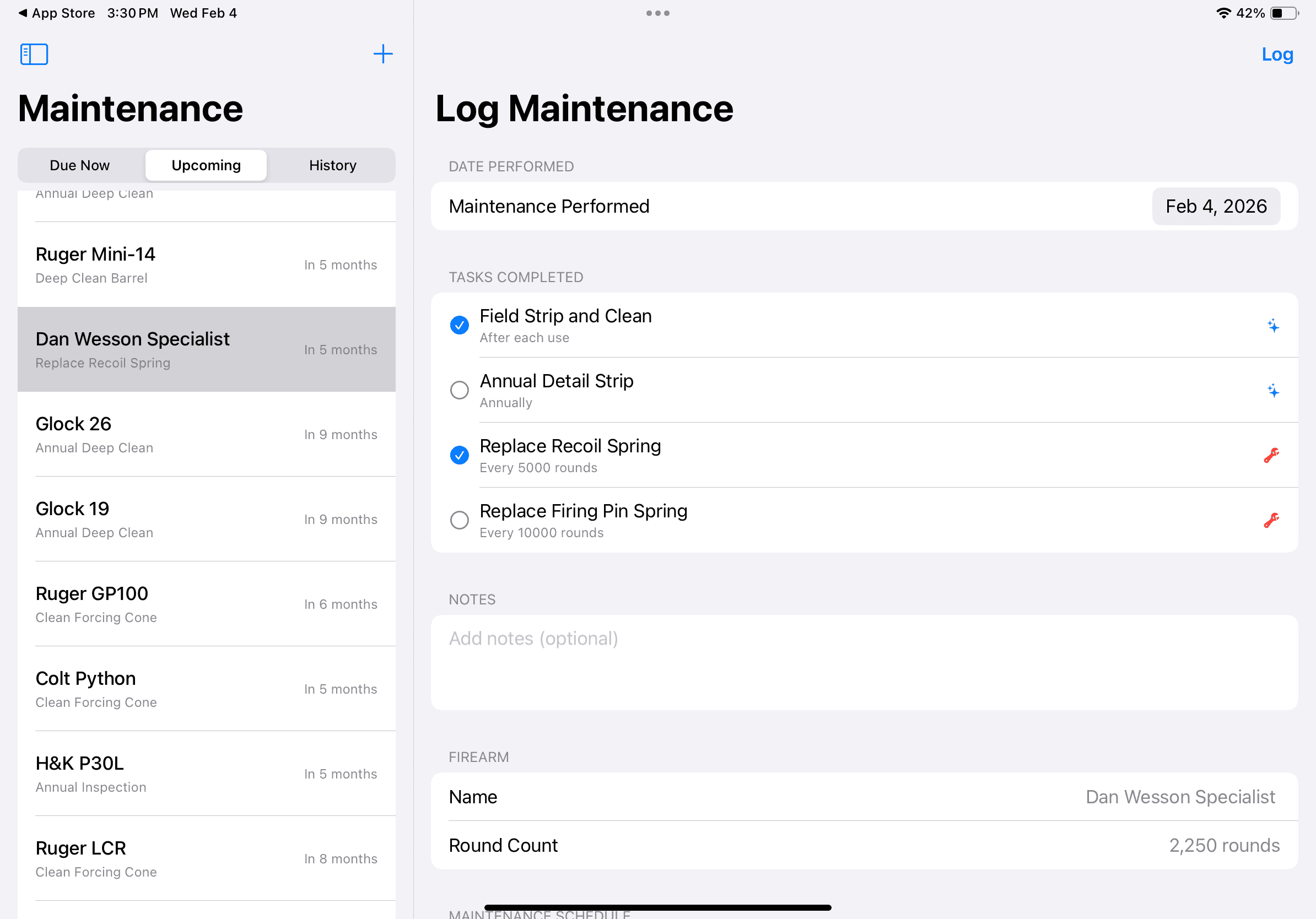Tap the sparkle icon beside Field Strip and Clean
This screenshot has width=1316, height=919.
[x=1274, y=326]
